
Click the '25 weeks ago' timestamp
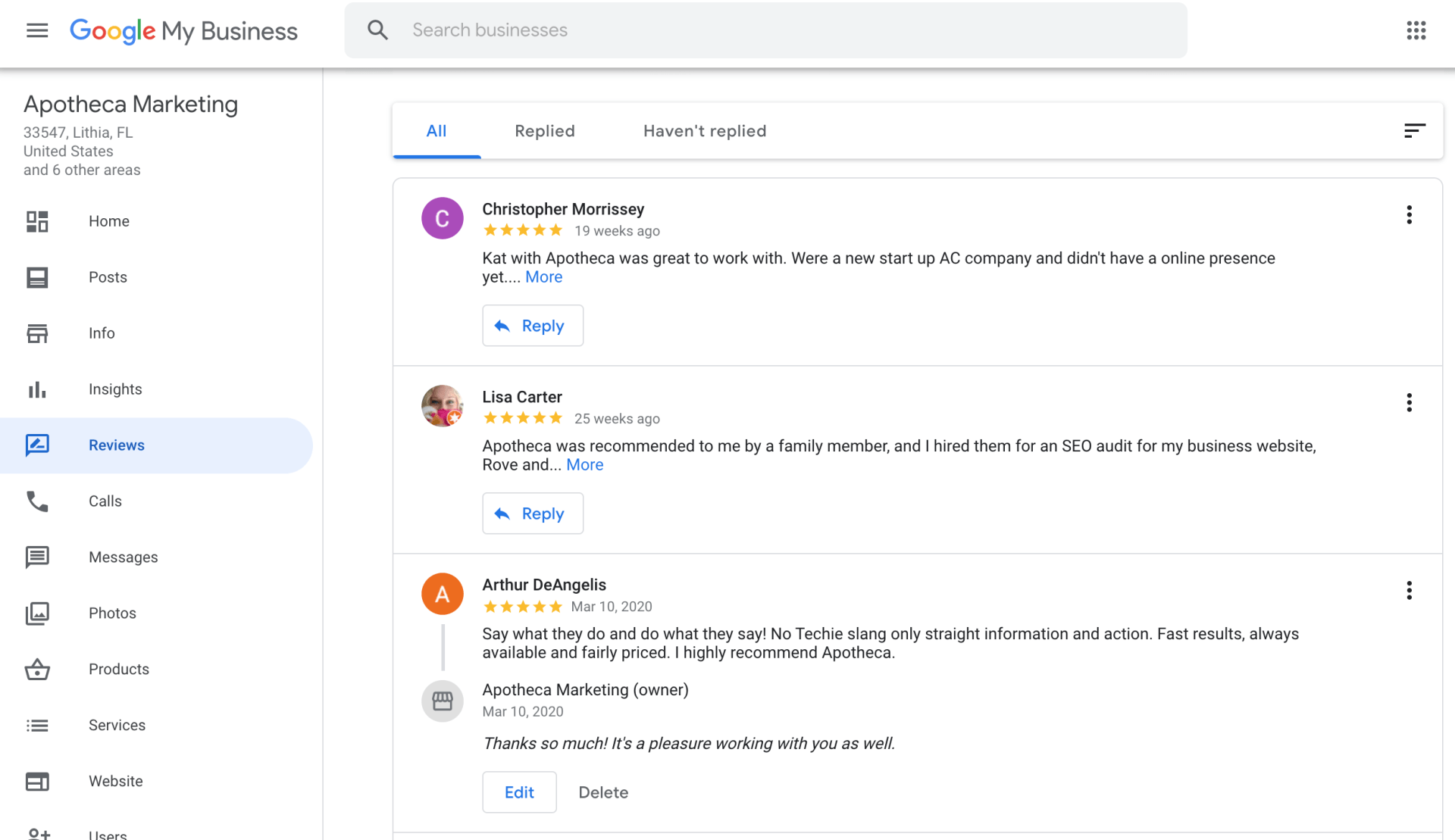click(x=617, y=419)
